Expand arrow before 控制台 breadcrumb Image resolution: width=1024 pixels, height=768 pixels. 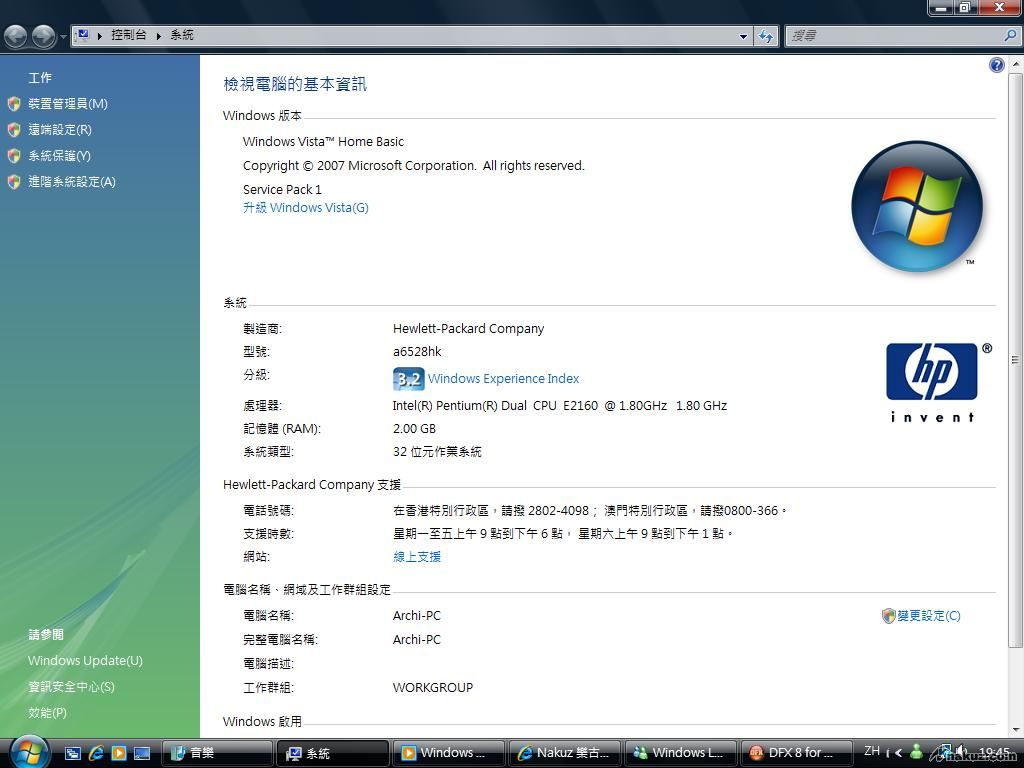tap(100, 36)
